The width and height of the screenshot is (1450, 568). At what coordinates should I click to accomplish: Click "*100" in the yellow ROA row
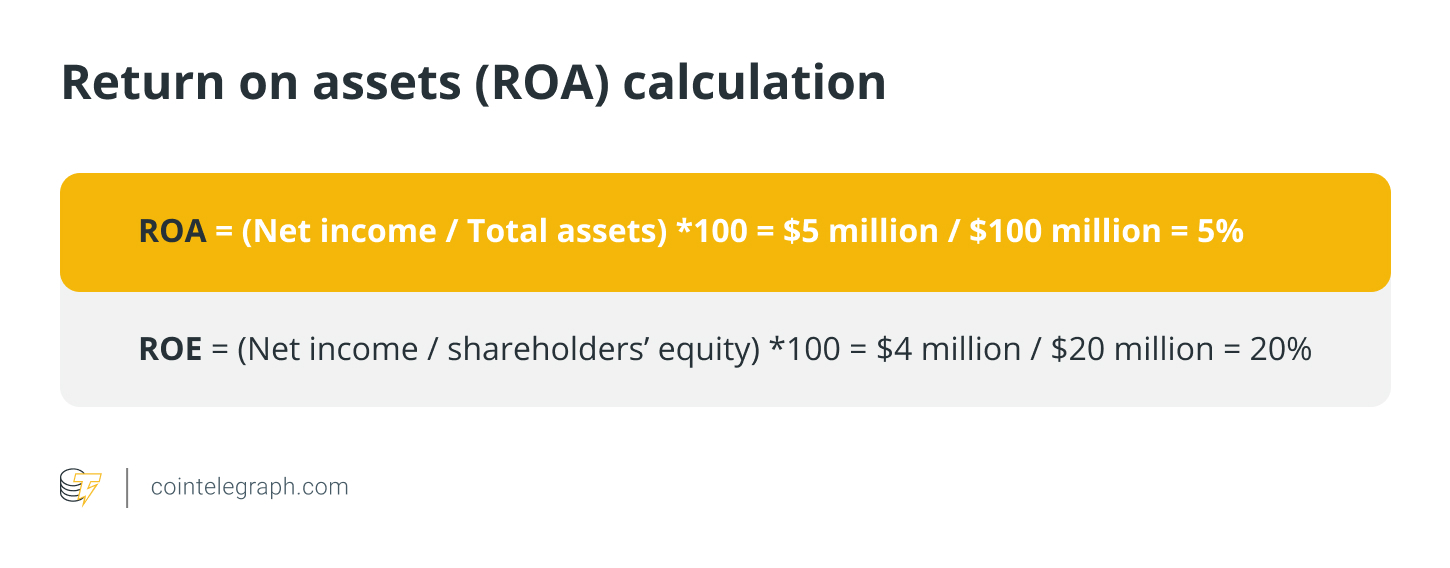(x=713, y=232)
